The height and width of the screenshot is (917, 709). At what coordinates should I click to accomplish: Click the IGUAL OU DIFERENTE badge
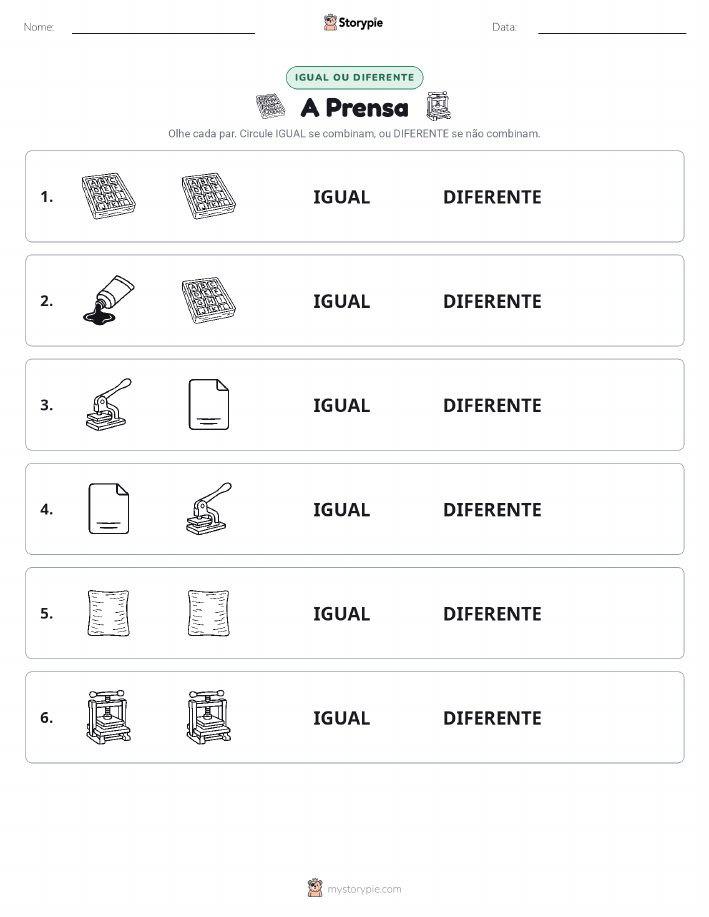pyautogui.click(x=354, y=77)
